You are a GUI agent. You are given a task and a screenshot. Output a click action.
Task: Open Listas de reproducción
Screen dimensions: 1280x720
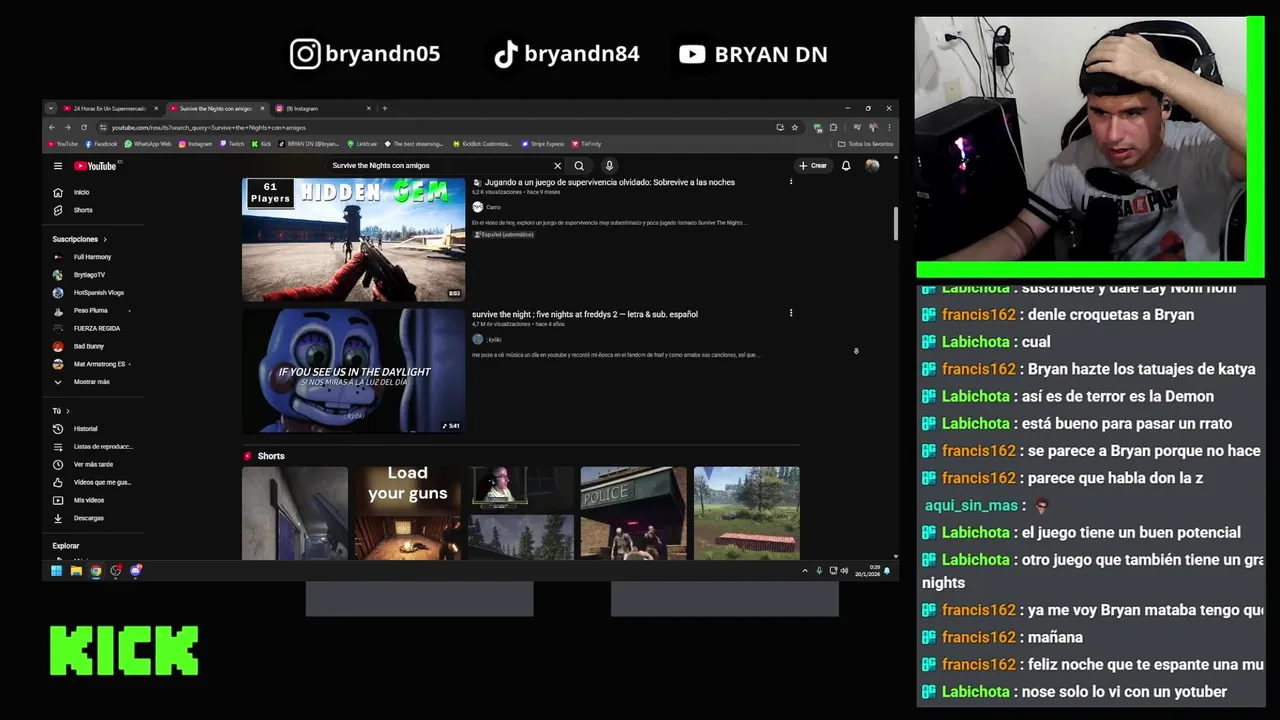pos(92,447)
